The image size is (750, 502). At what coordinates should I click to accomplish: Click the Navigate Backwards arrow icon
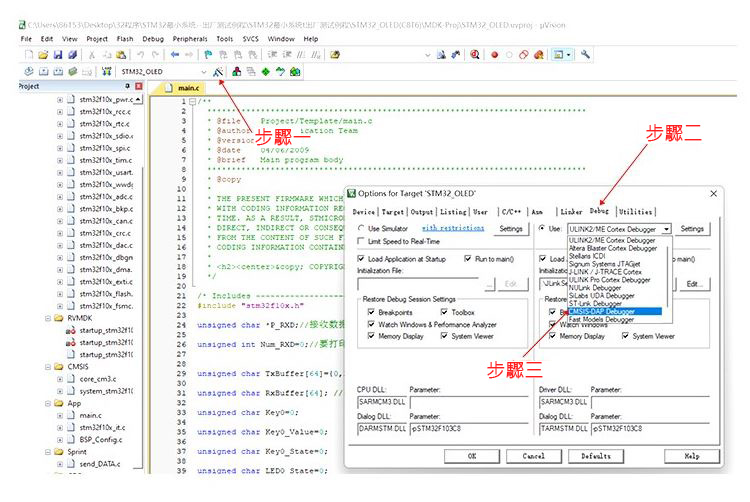tap(174, 54)
